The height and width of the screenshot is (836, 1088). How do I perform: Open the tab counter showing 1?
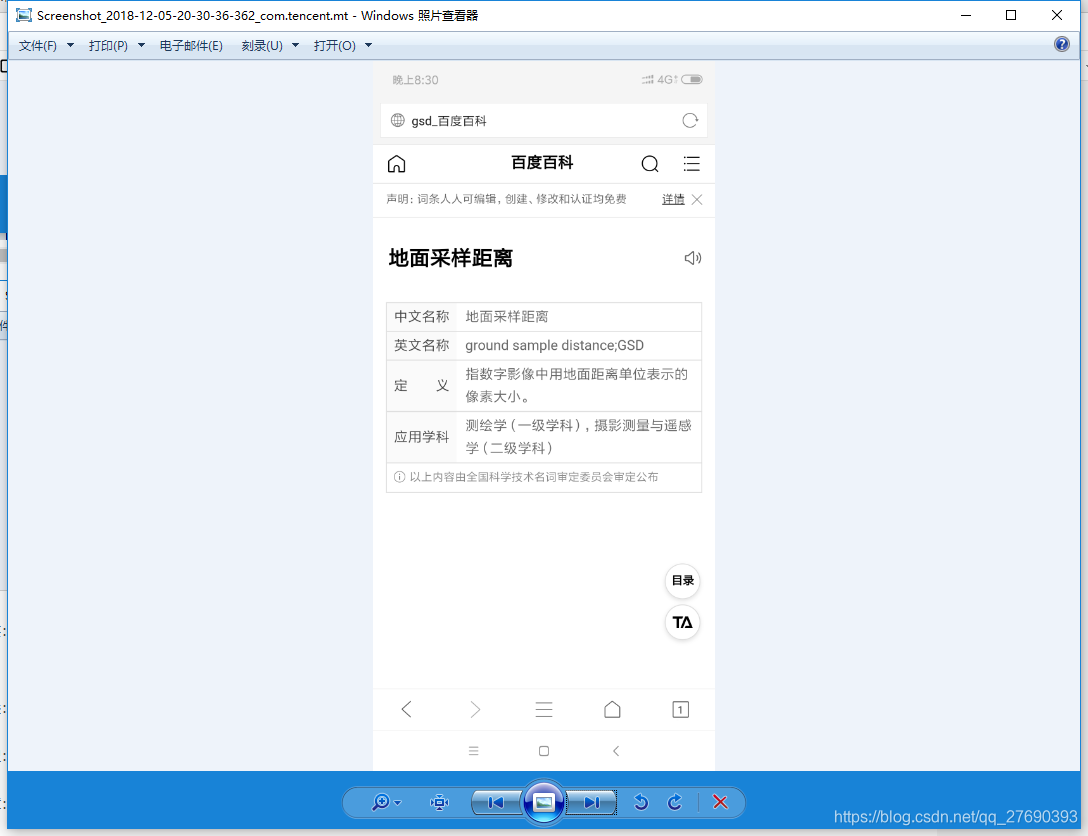(681, 709)
